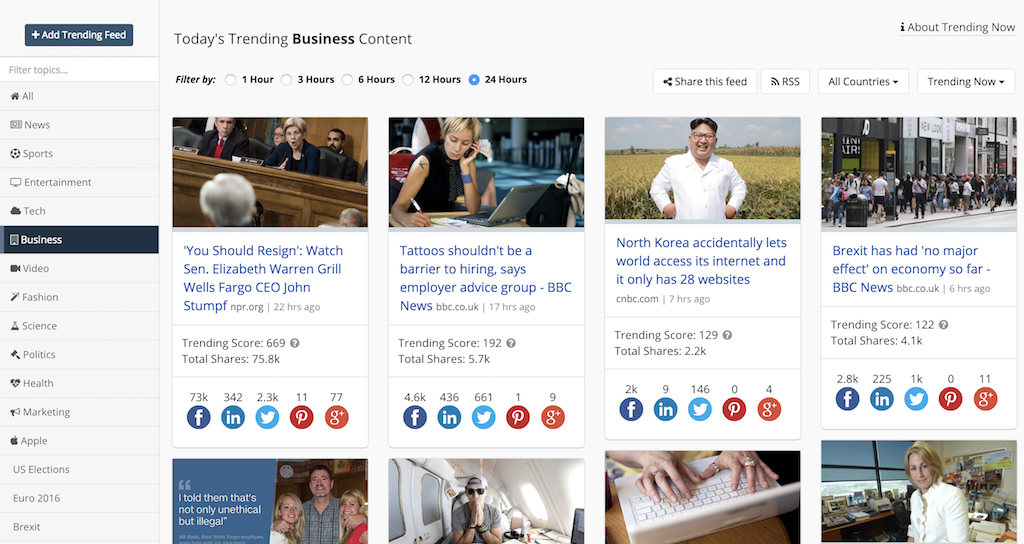The image size is (1024, 544).
Task: Open the Brexit topic in sidebar
Action: (x=79, y=527)
